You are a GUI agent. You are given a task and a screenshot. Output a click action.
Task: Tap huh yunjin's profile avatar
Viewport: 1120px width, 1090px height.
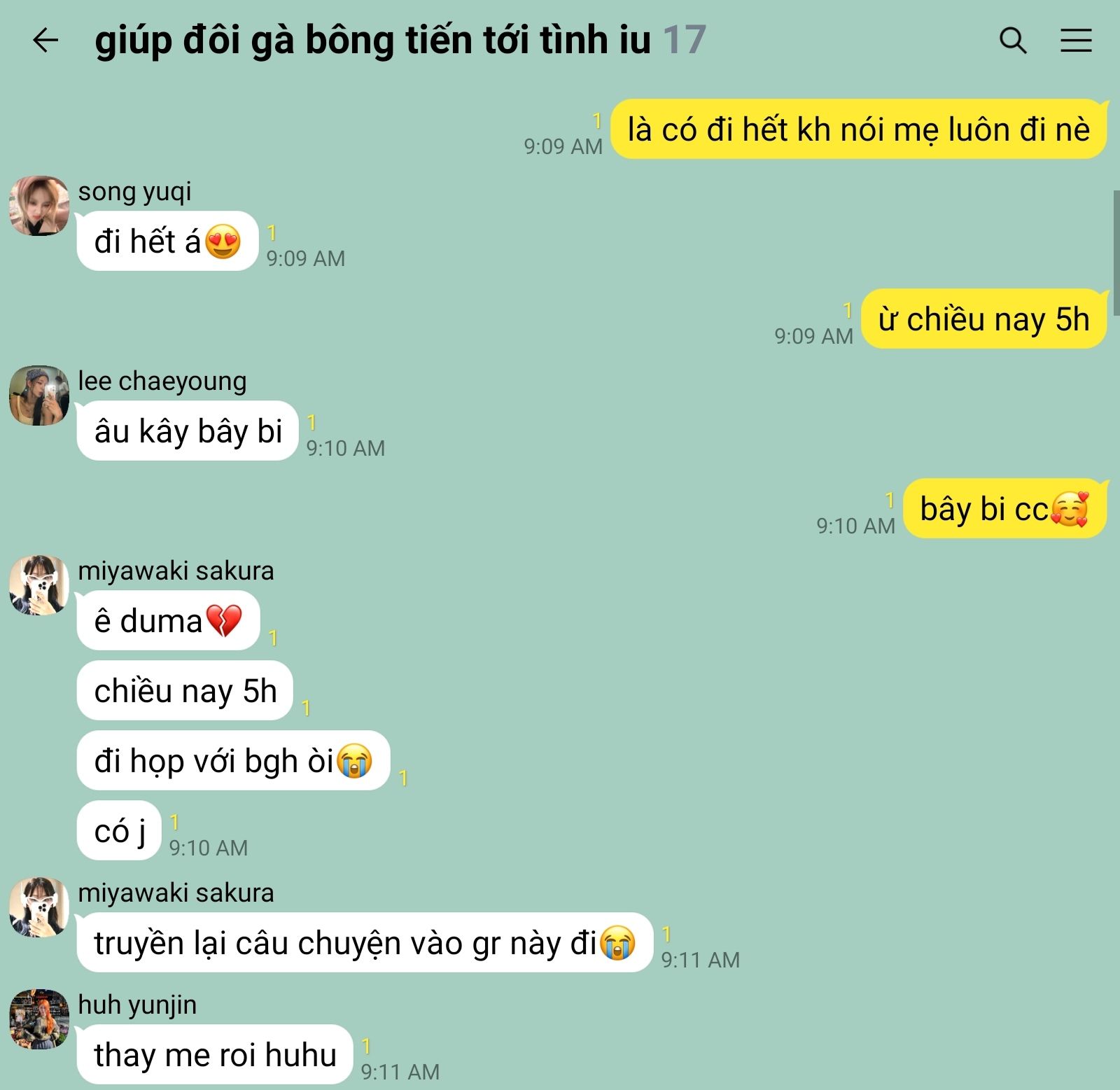39,1019
